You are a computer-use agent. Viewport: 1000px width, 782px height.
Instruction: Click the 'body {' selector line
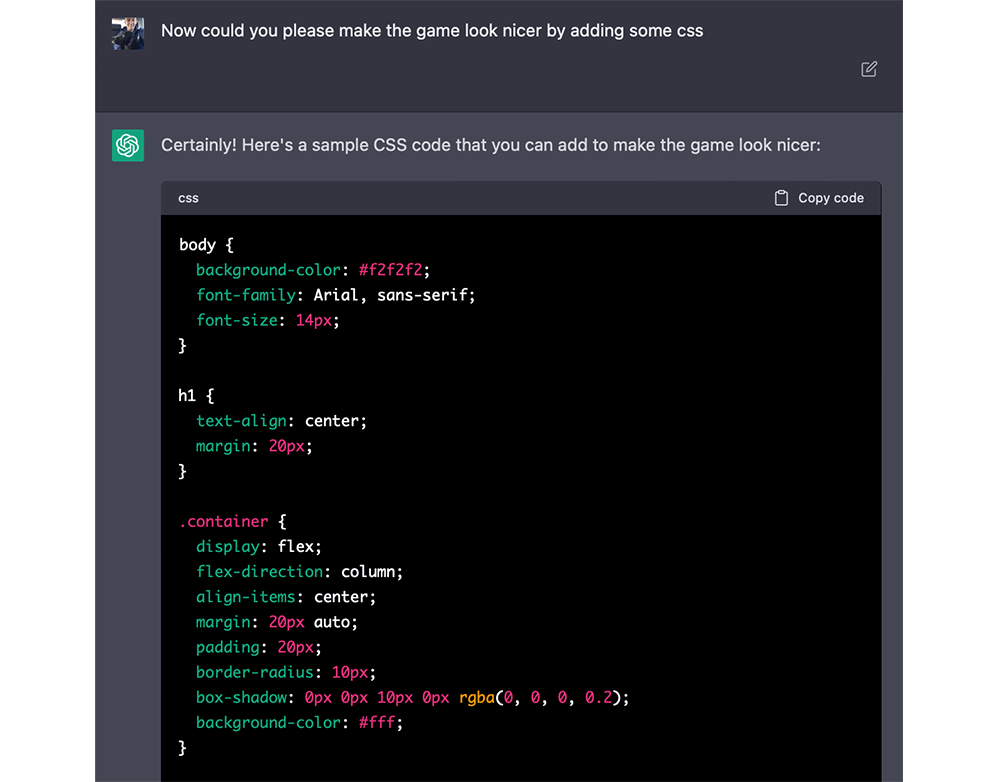(206, 245)
